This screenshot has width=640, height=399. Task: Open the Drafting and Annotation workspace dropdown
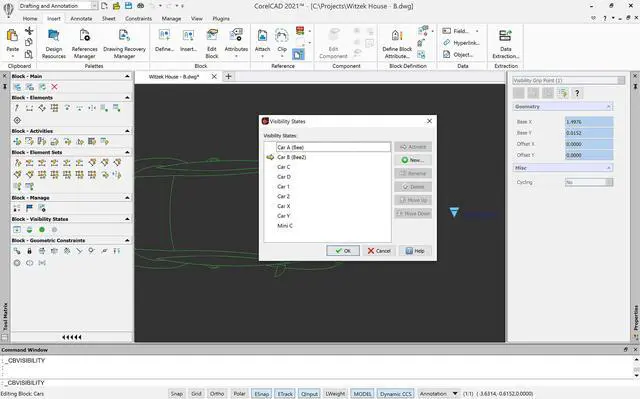point(94,6)
